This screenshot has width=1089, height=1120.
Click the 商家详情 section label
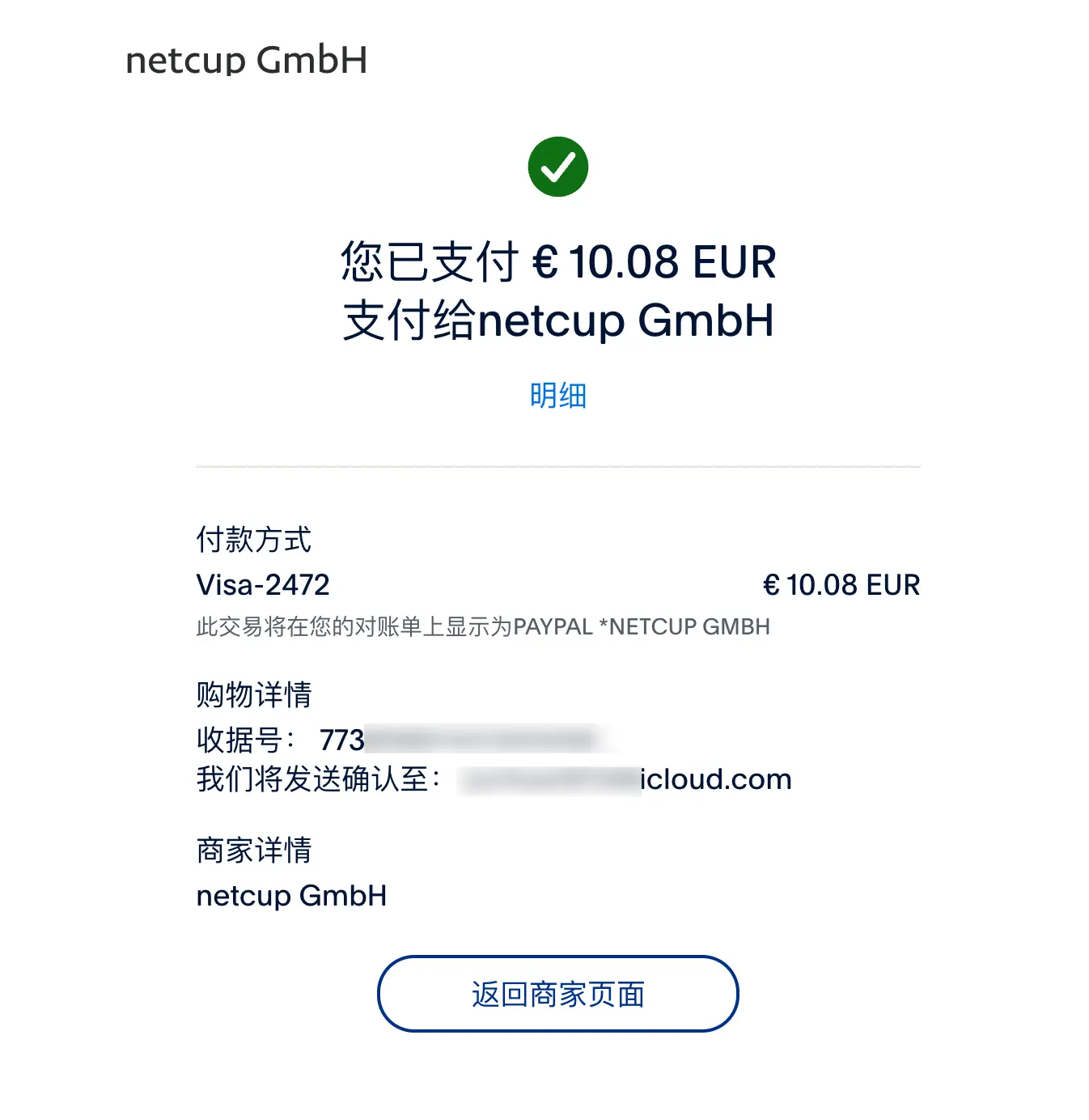[254, 850]
